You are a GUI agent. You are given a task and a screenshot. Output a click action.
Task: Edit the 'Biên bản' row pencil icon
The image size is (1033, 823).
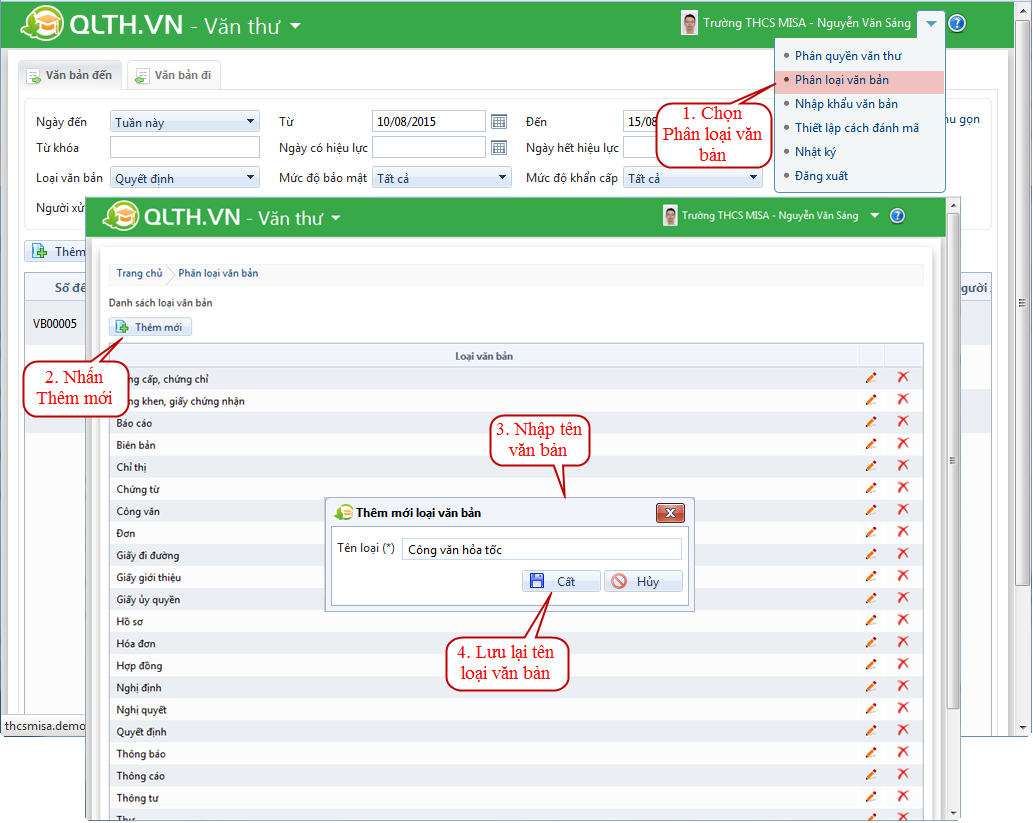tap(871, 444)
